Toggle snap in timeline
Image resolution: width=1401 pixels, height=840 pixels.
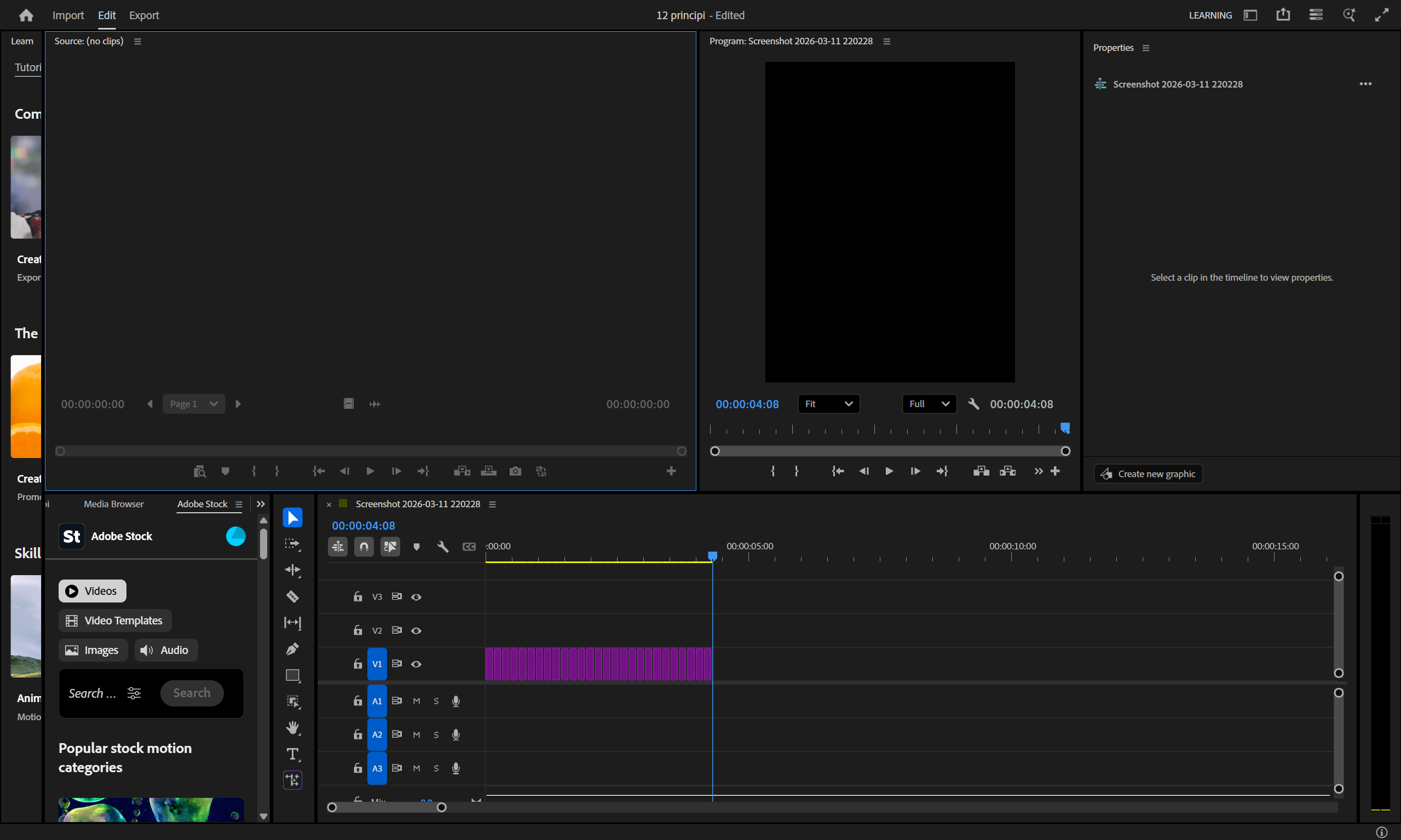point(364,546)
